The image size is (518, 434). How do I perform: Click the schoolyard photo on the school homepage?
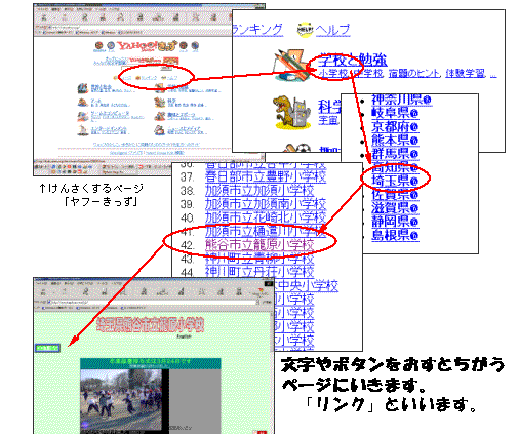tap(121, 399)
